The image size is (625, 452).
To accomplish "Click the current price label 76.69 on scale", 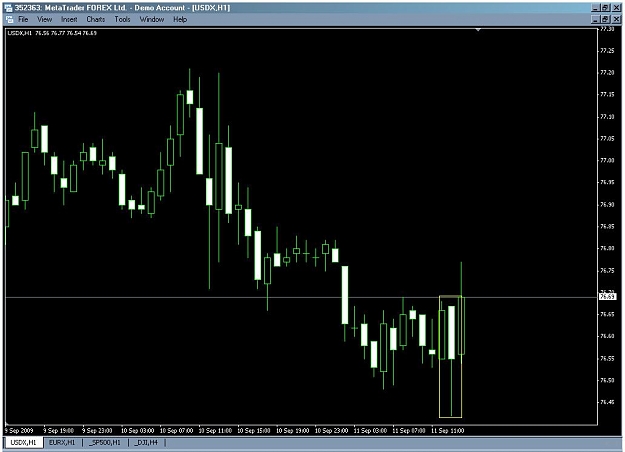I will (607, 297).
